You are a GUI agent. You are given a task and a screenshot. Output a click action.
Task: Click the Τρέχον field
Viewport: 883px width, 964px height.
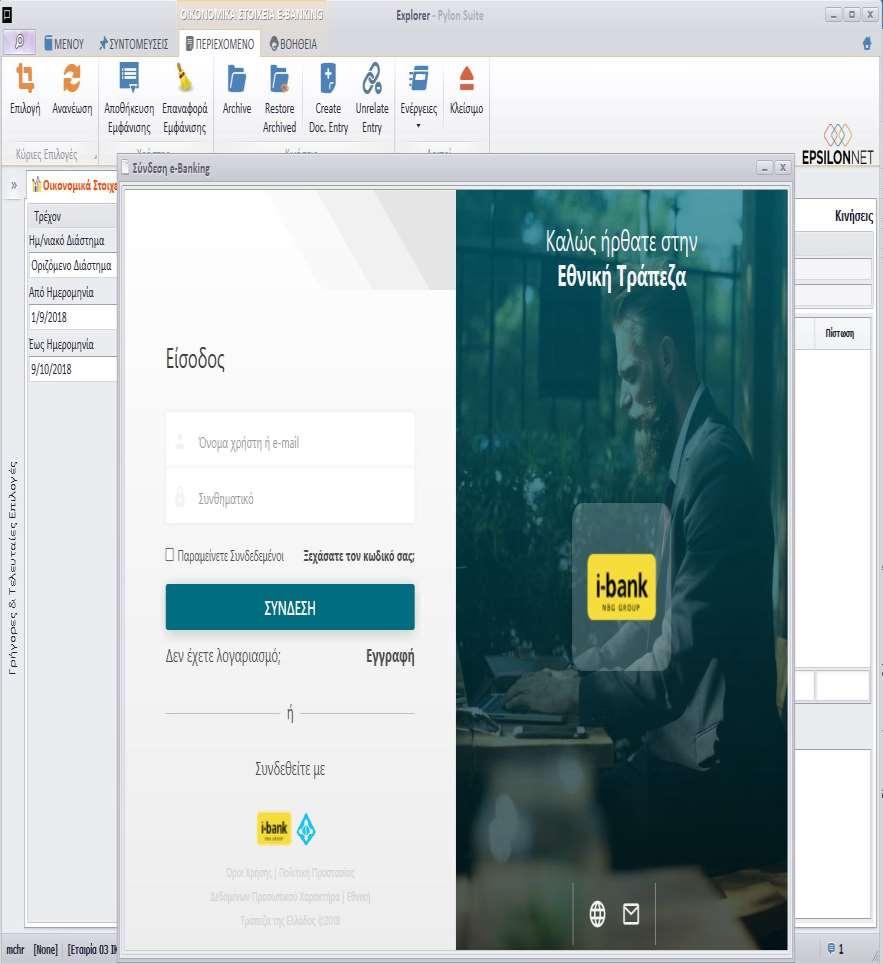click(73, 216)
